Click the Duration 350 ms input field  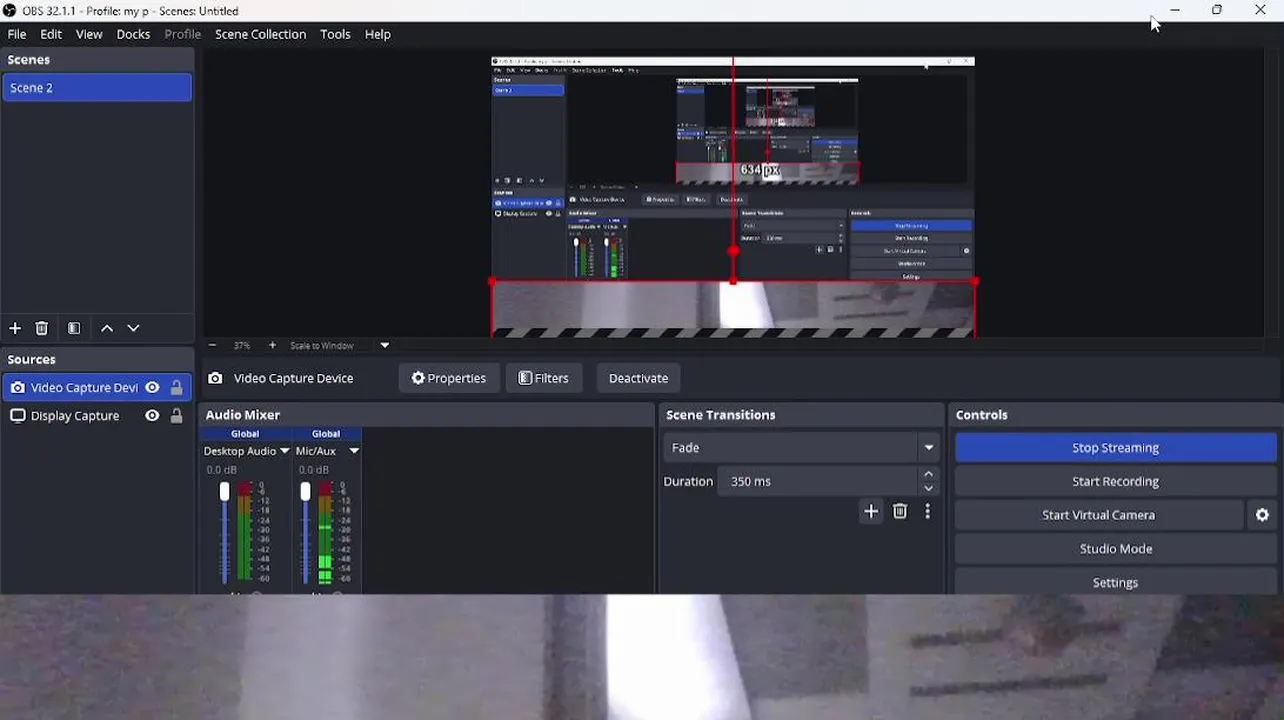point(818,481)
